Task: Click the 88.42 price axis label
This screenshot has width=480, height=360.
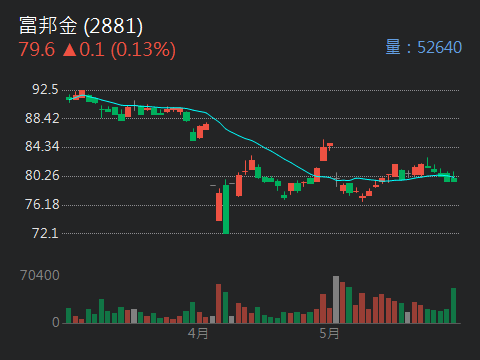Action: (42, 118)
